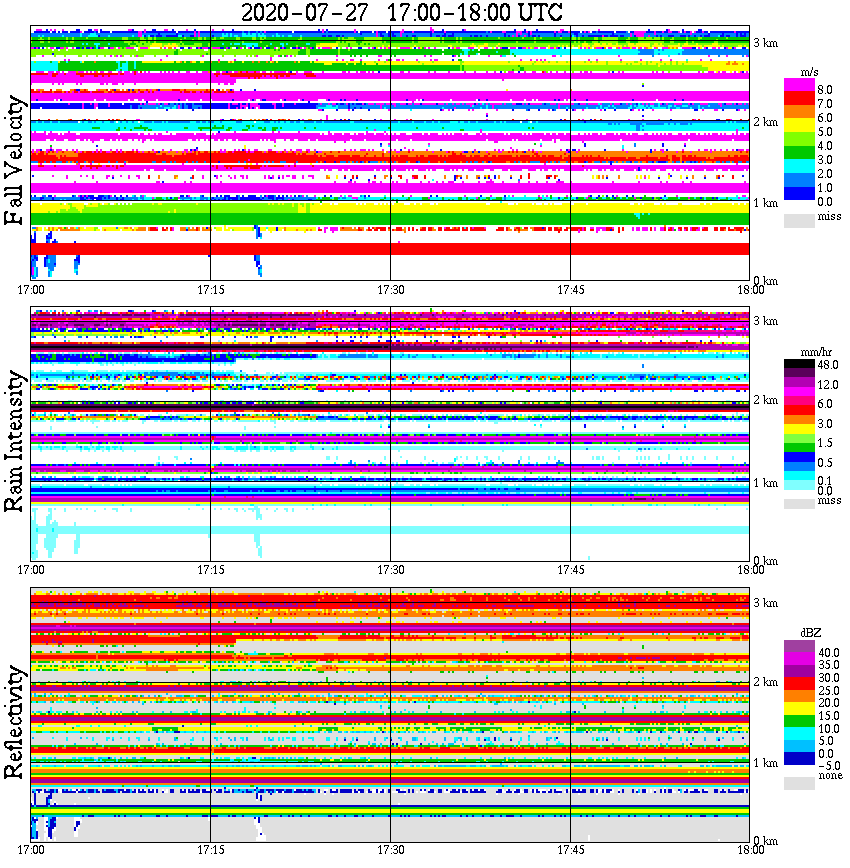Click the 'none' label in the dBZ legend

(x=831, y=776)
